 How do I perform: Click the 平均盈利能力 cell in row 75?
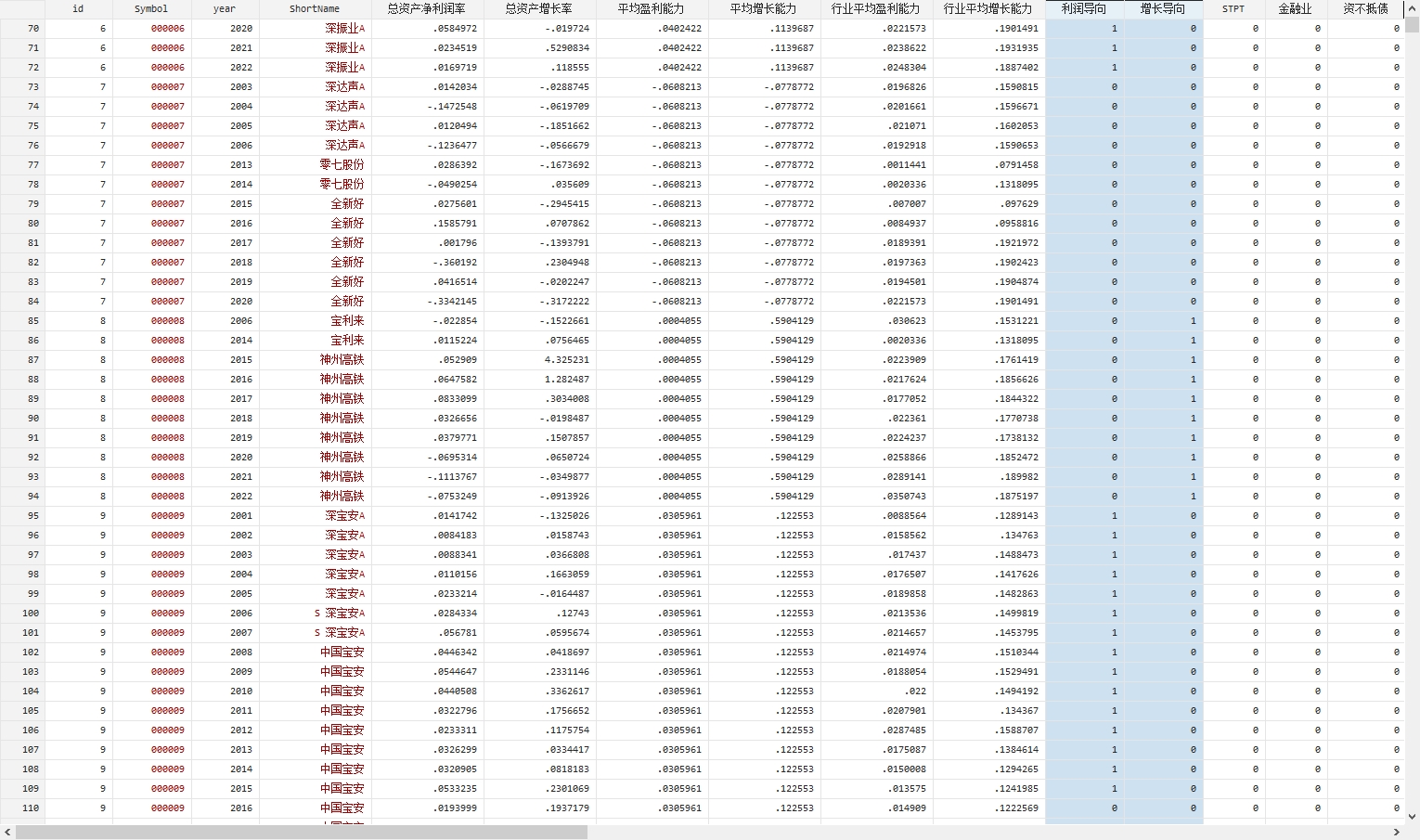click(x=652, y=126)
